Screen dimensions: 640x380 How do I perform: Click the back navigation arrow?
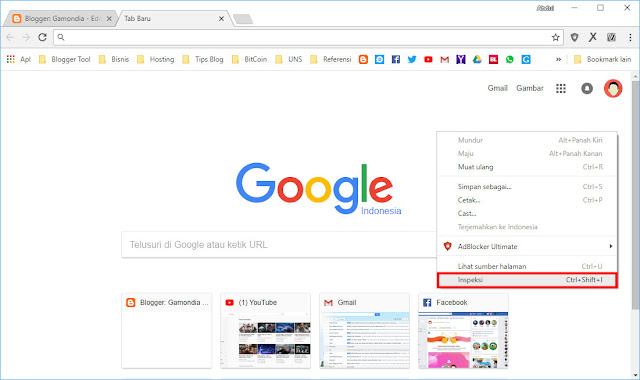10,37
